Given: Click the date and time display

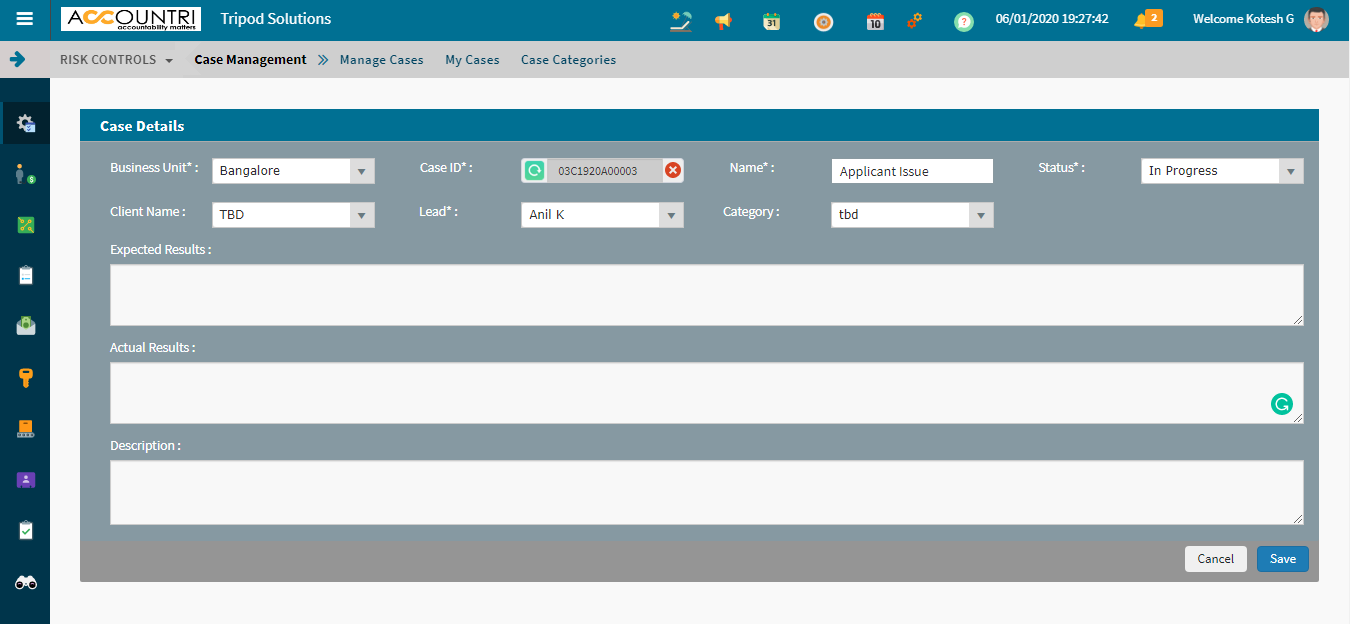Looking at the screenshot, I should tap(1052, 19).
